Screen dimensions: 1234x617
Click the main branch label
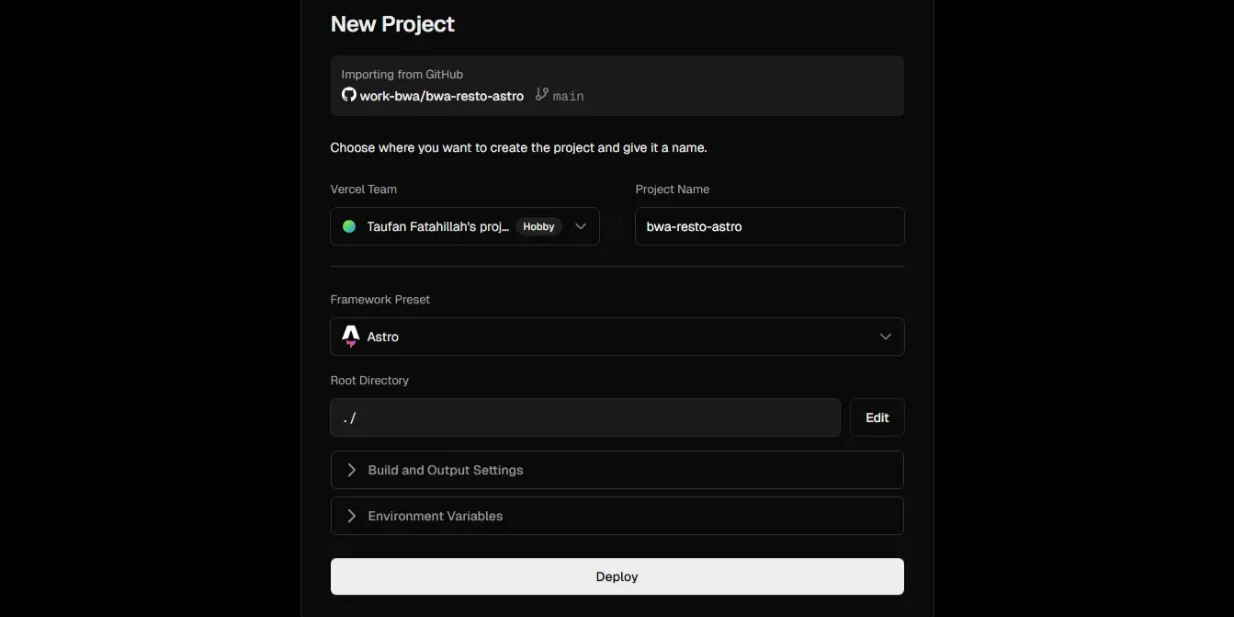tap(568, 95)
